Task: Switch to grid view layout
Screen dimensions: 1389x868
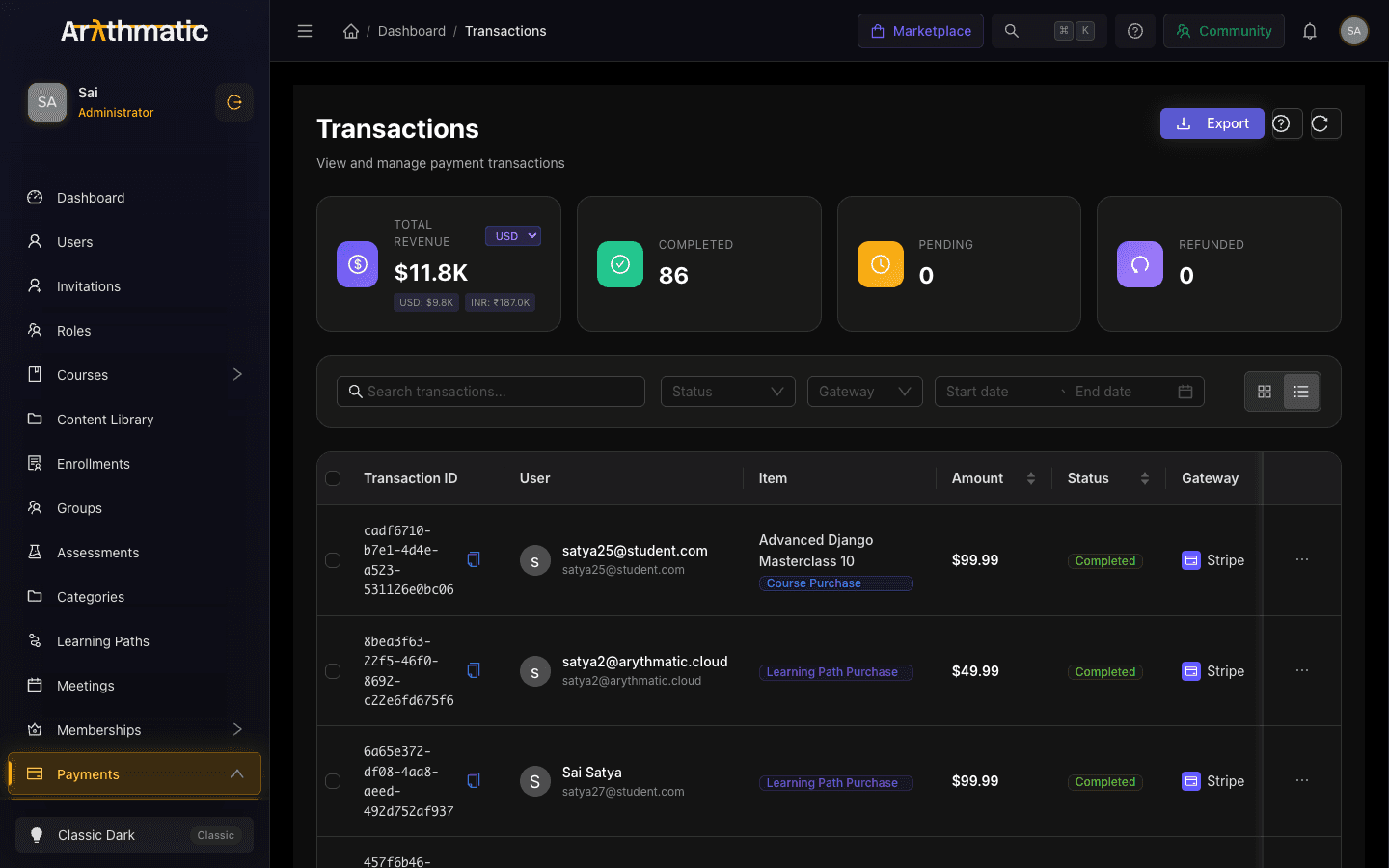Action: coord(1265,392)
